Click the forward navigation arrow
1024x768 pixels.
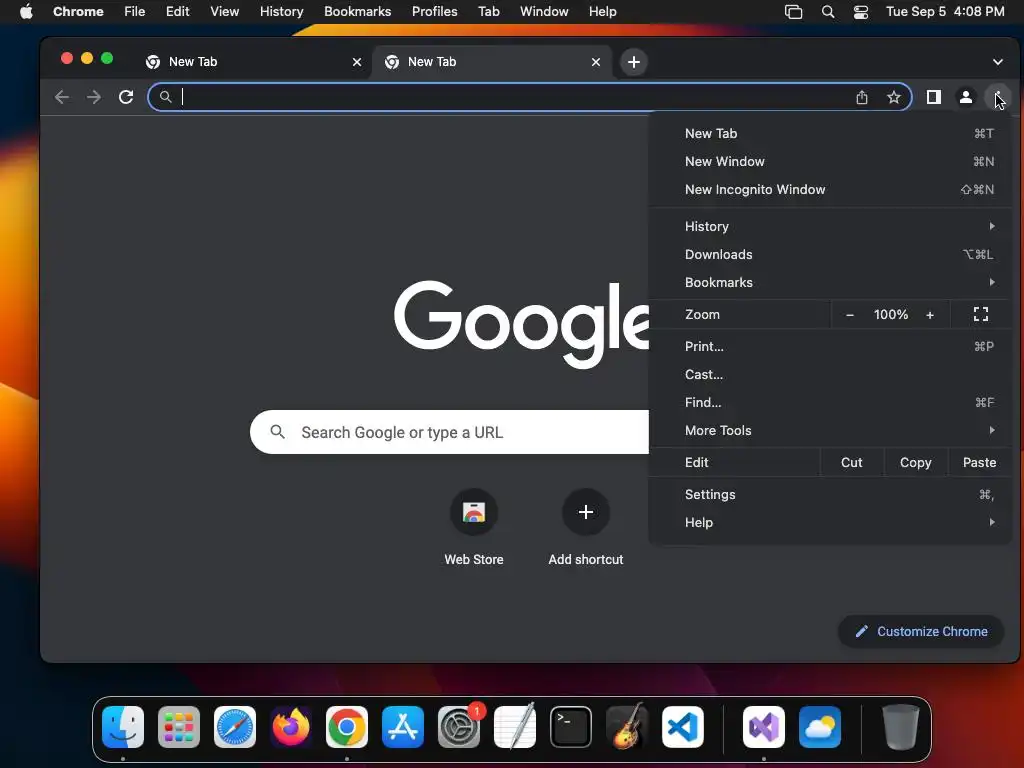tap(94, 97)
